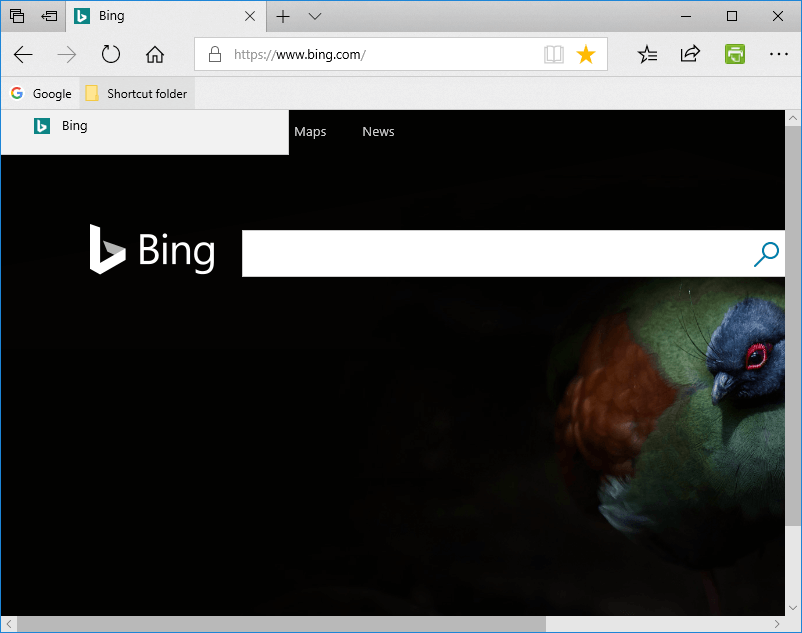Show tab previews chevron
Screen dimensions: 802x633
(315, 16)
